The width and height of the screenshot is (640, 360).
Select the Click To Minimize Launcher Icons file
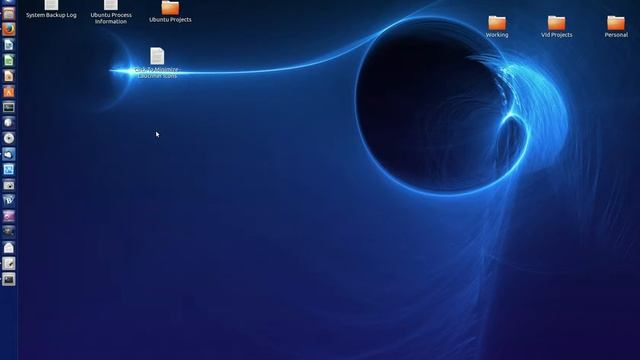(157, 56)
